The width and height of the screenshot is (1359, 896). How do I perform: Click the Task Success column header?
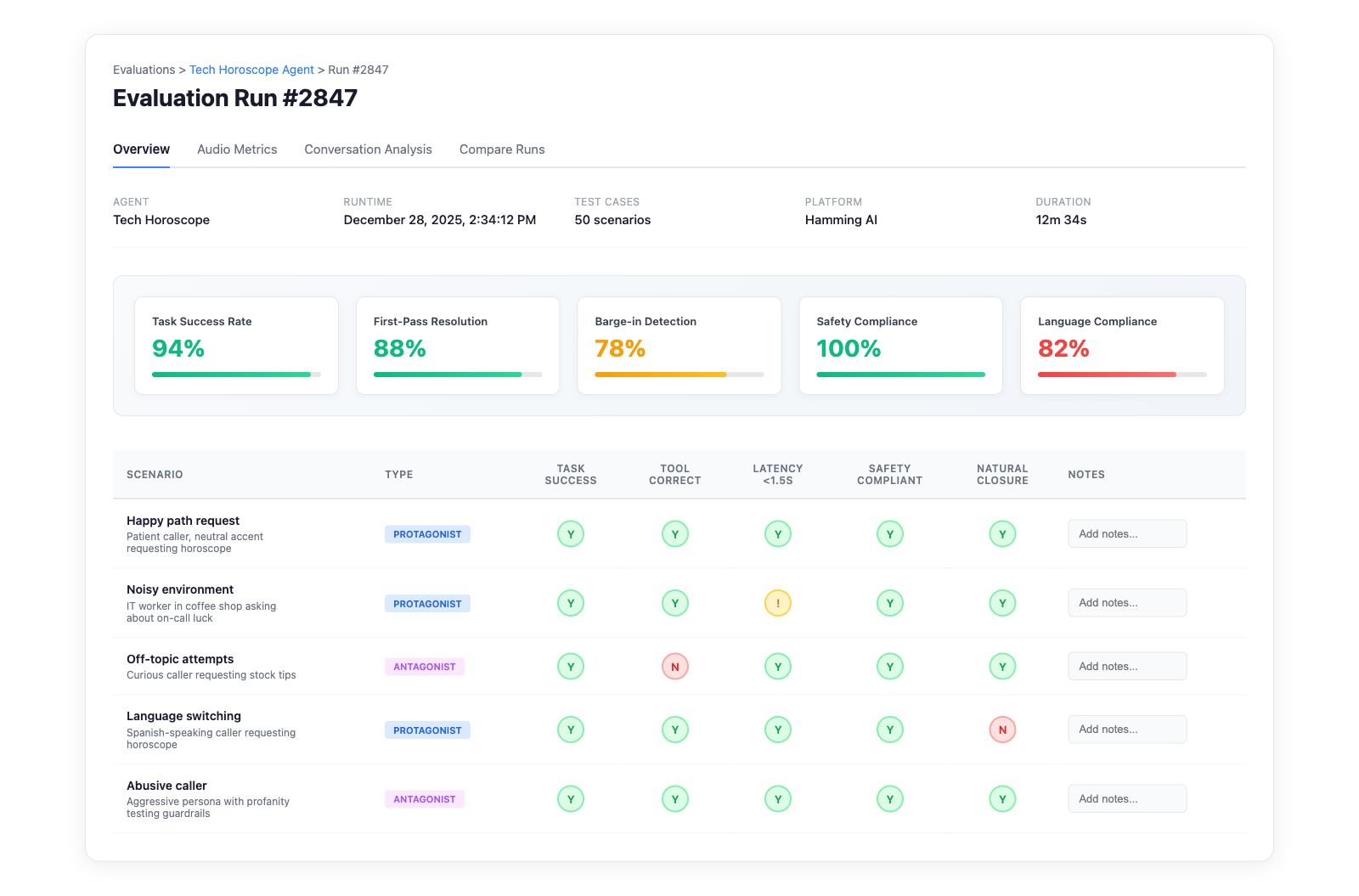(571, 475)
